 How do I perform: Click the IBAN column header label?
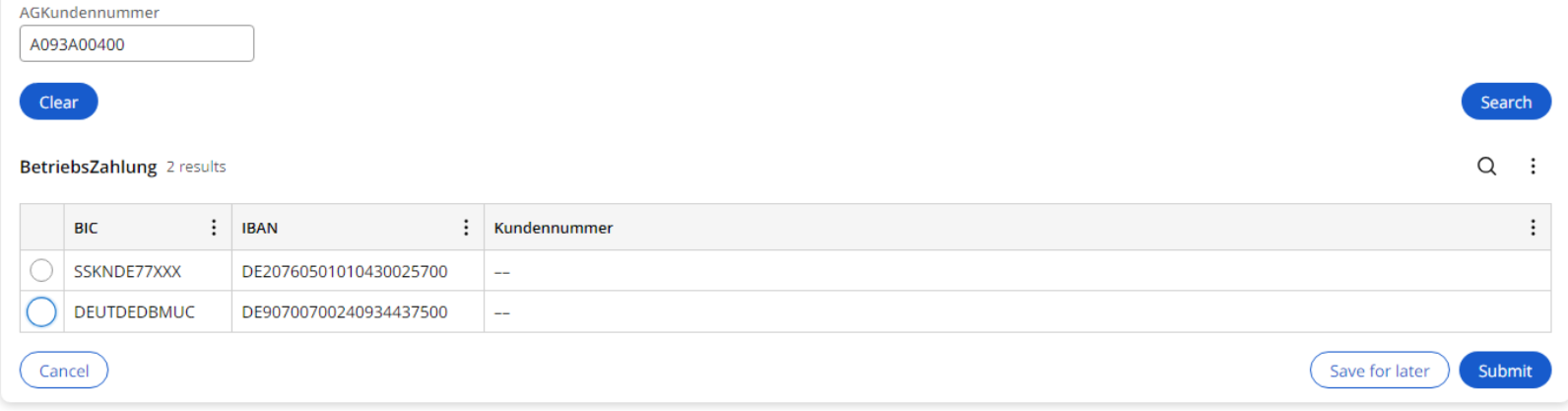tap(260, 228)
